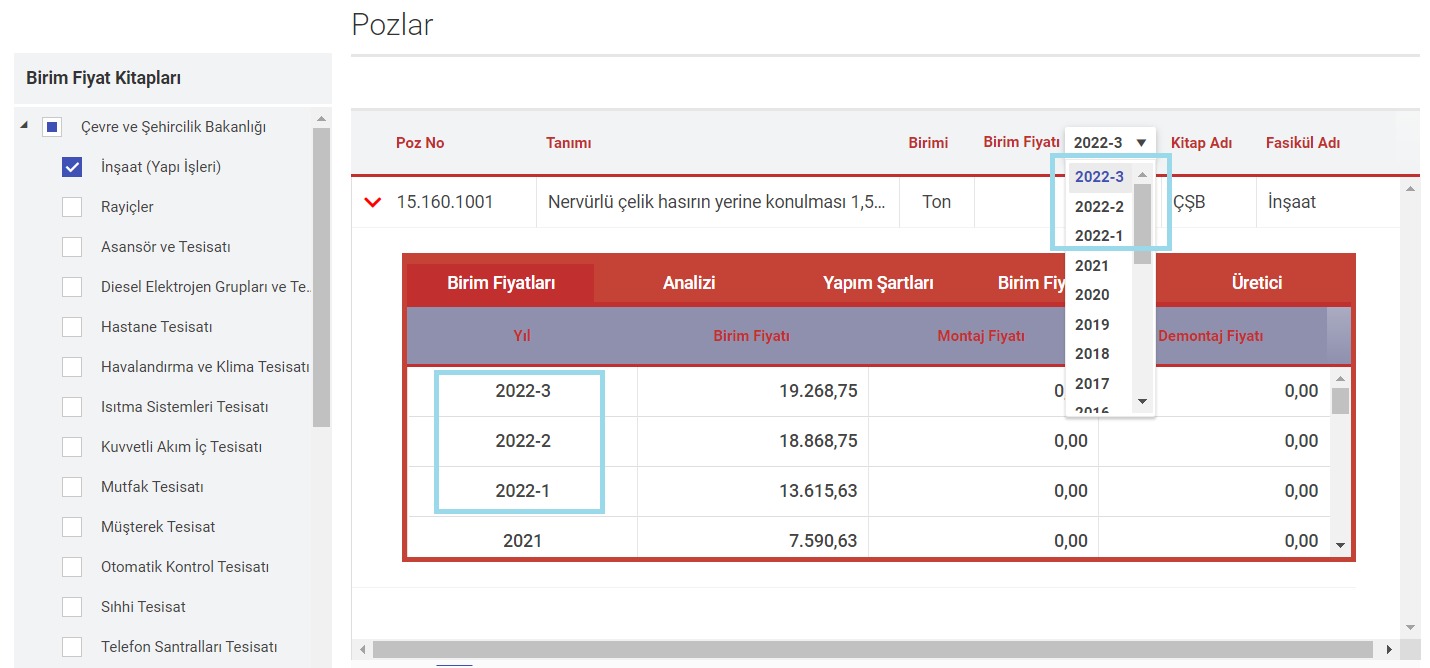
Task: Enable the Isıtma Sistemleri Tesisatı checkbox
Action: coord(72,407)
